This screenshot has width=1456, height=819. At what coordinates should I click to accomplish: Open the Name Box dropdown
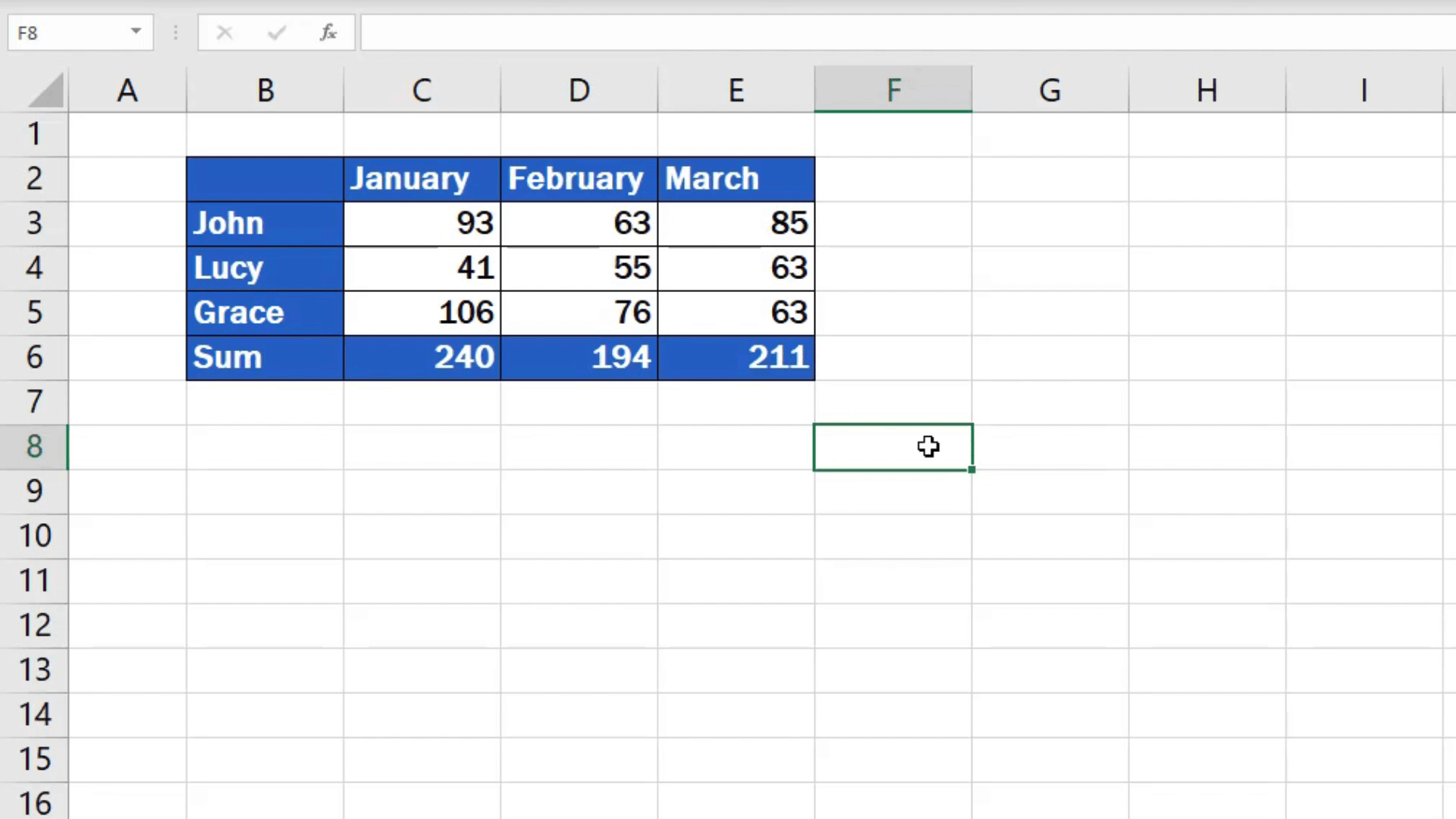click(135, 32)
